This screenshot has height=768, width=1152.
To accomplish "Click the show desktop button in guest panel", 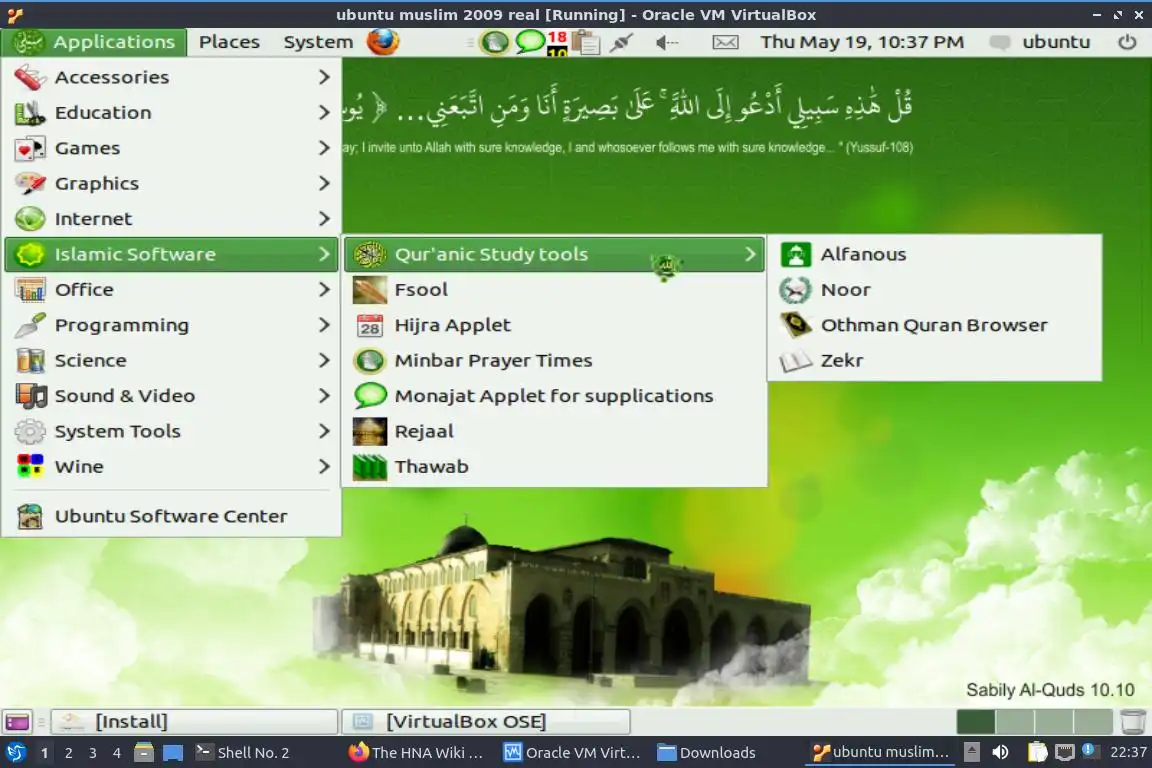I will [x=18, y=722].
